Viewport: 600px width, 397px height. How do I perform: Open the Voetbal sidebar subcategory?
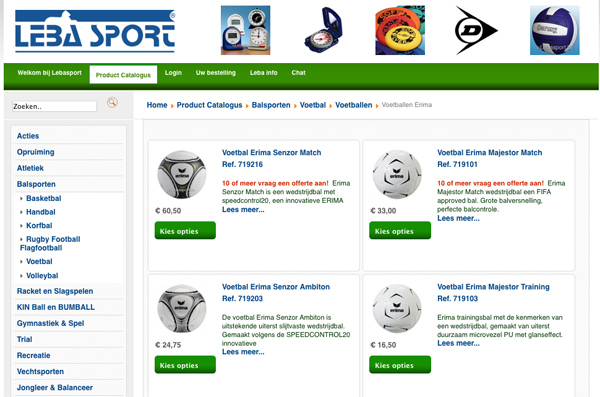click(39, 261)
